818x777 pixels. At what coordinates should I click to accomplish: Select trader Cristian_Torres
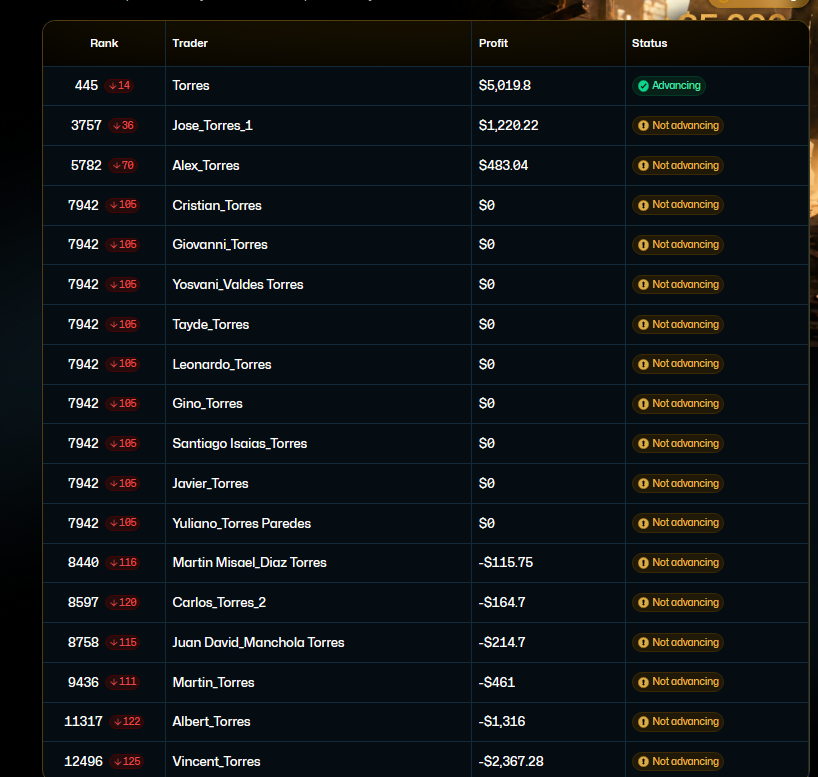click(217, 205)
